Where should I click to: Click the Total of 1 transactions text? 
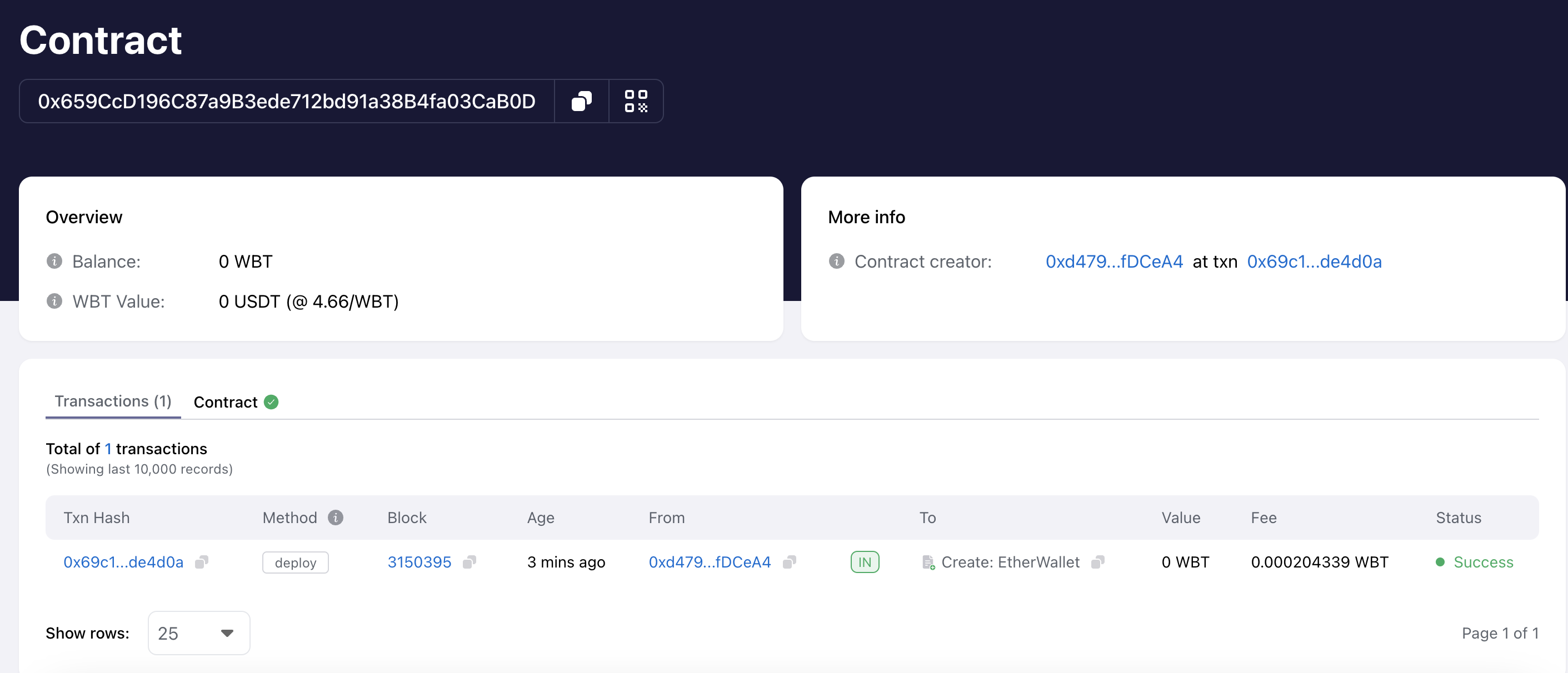pos(127,449)
